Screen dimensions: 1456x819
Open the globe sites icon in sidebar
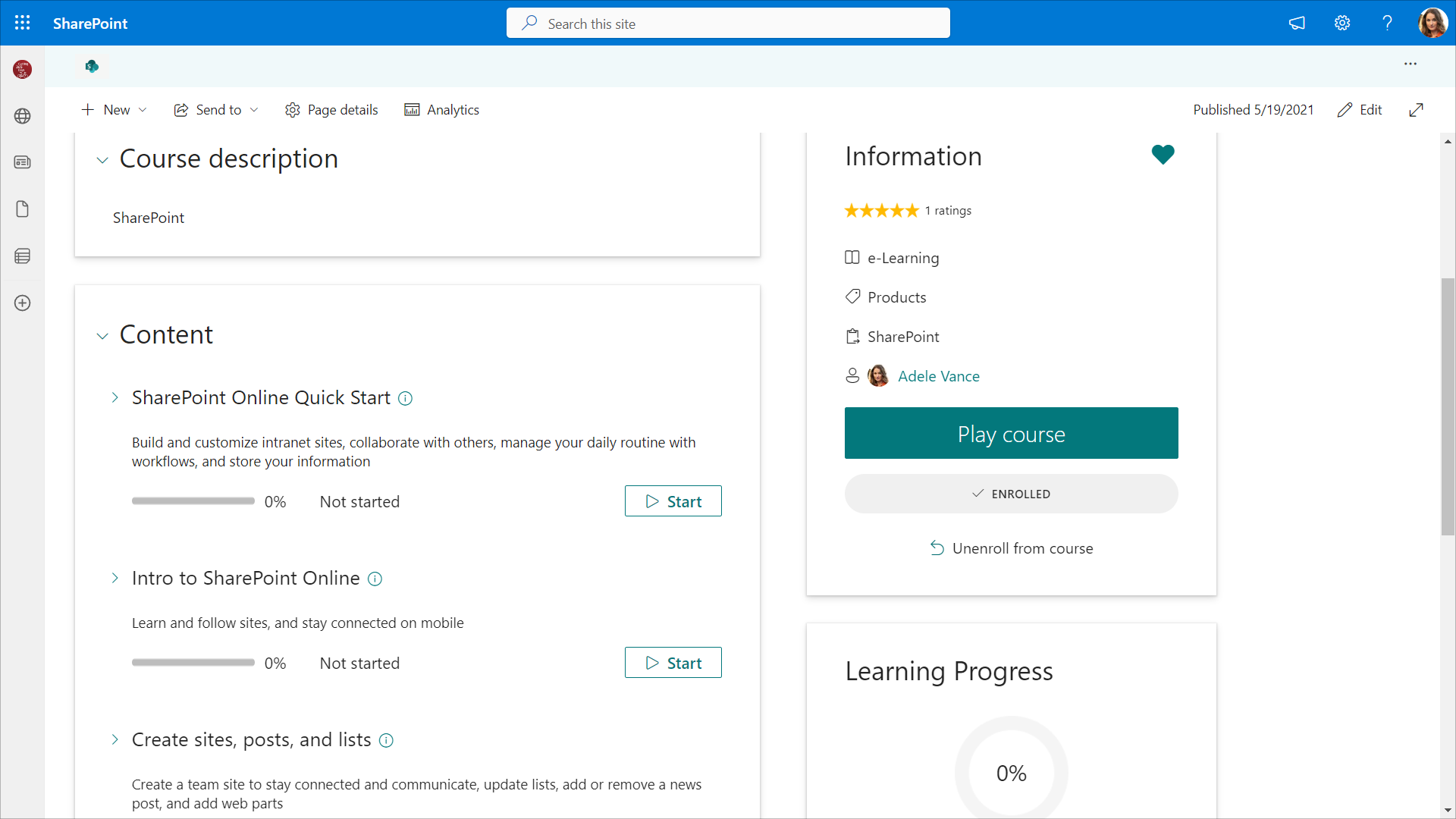coord(23,116)
